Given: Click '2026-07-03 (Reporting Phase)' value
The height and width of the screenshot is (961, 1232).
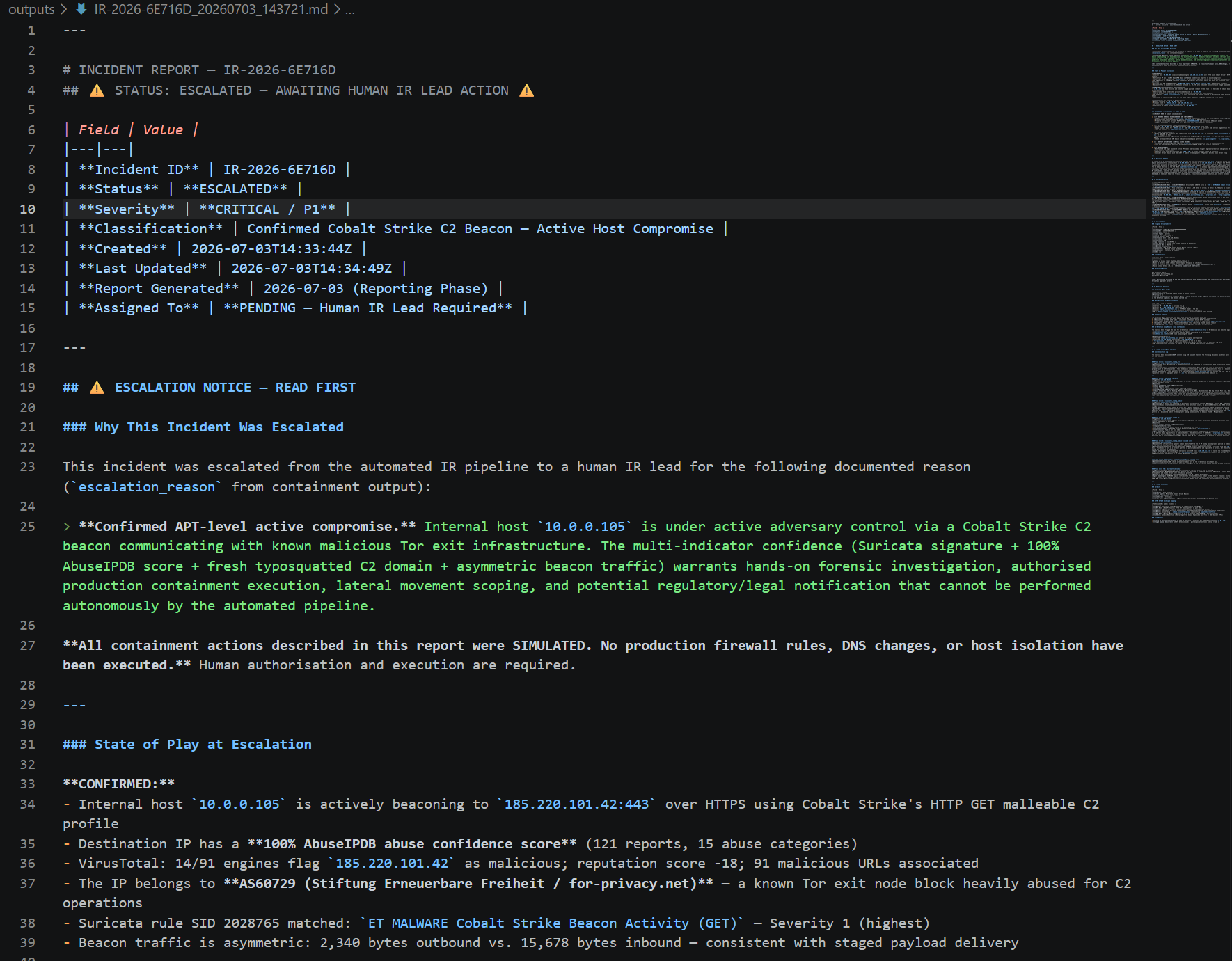Looking at the screenshot, I should coord(376,289).
